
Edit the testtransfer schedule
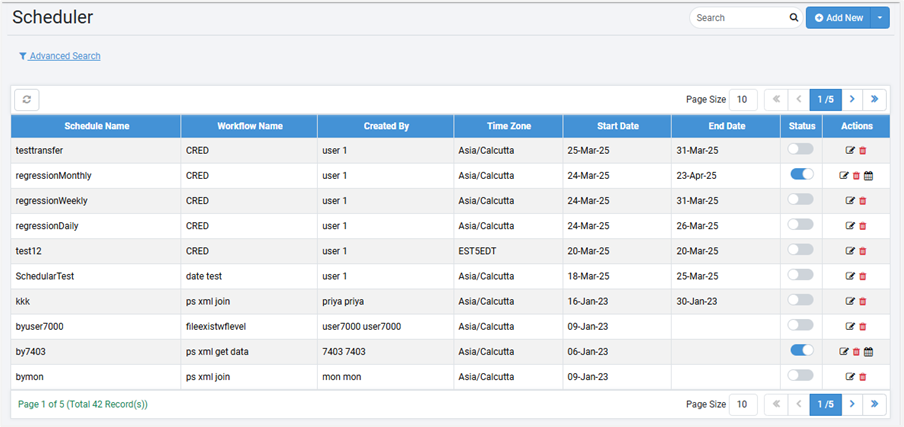pos(850,151)
